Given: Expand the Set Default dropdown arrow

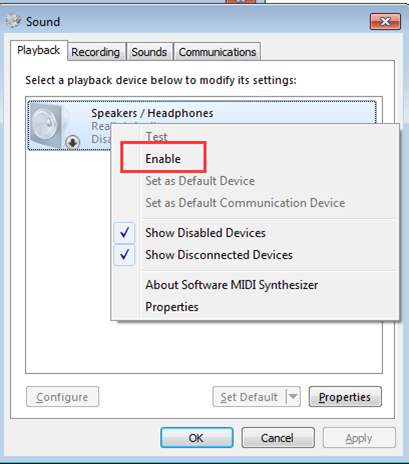Looking at the screenshot, I should tap(293, 397).
